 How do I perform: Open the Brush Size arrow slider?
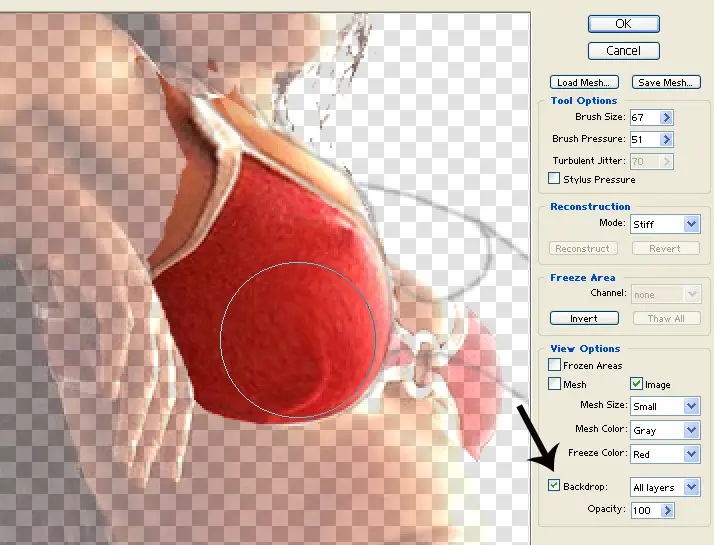tap(667, 117)
